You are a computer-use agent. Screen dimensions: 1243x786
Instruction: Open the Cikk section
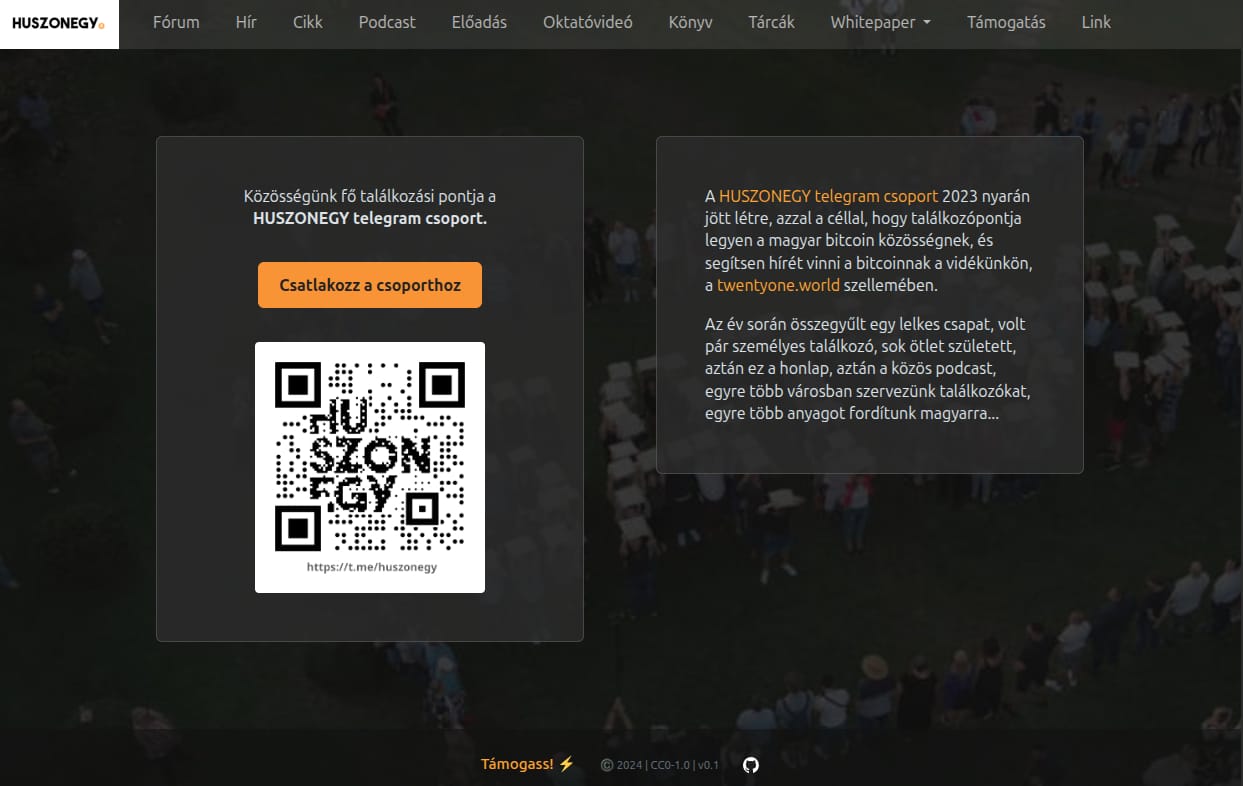point(308,22)
